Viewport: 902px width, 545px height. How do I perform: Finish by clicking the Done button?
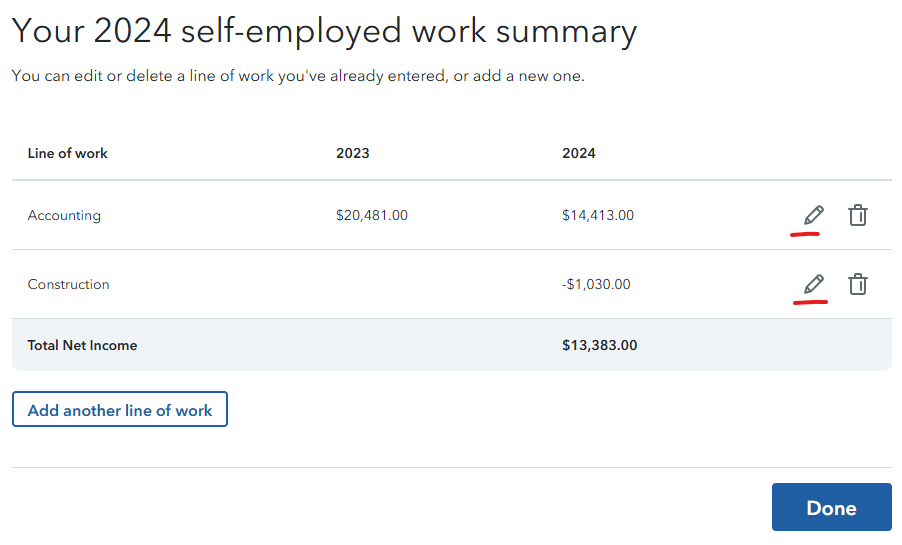pyautogui.click(x=831, y=507)
